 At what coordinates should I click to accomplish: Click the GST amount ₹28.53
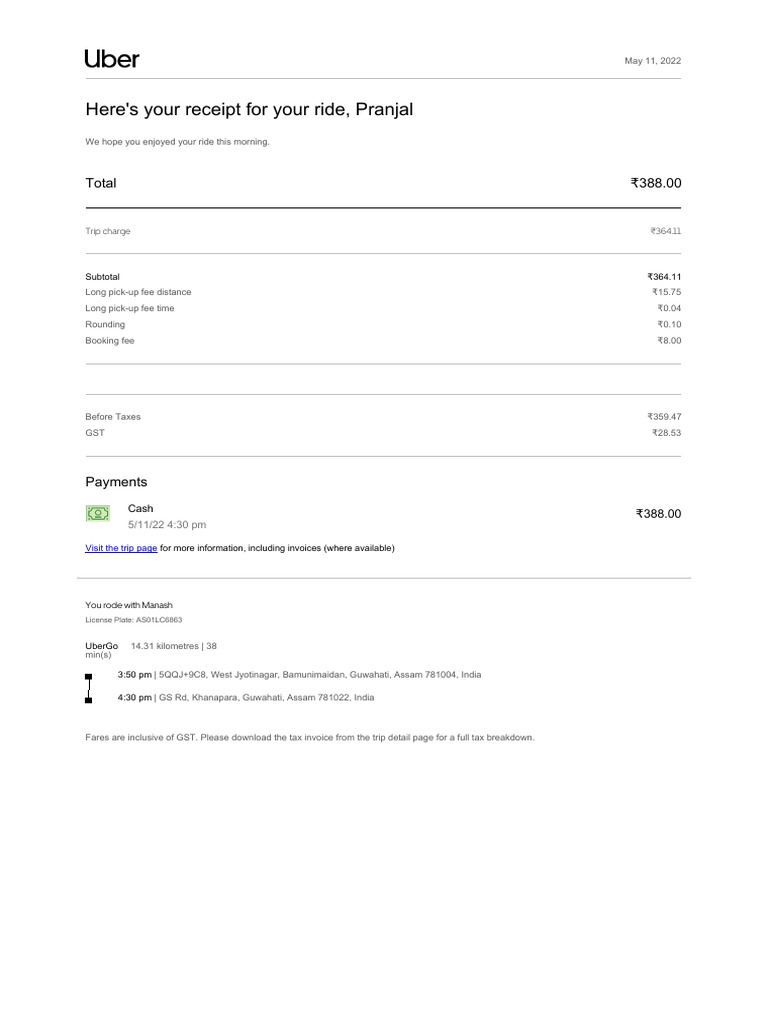(666, 433)
